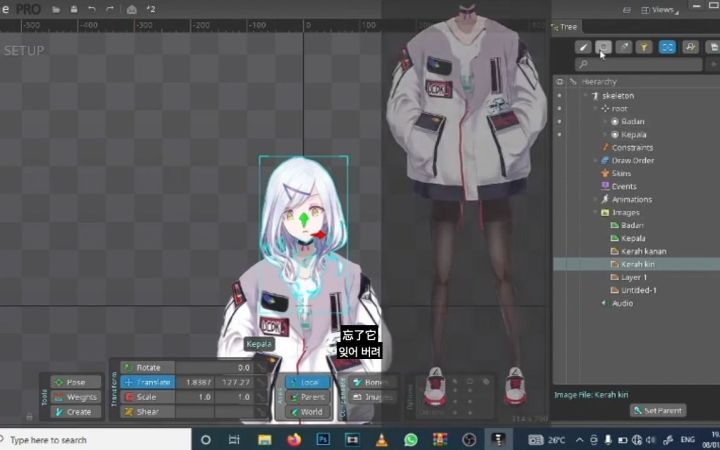
Task: Activate the Rotate transform tool
Action: (x=147, y=367)
